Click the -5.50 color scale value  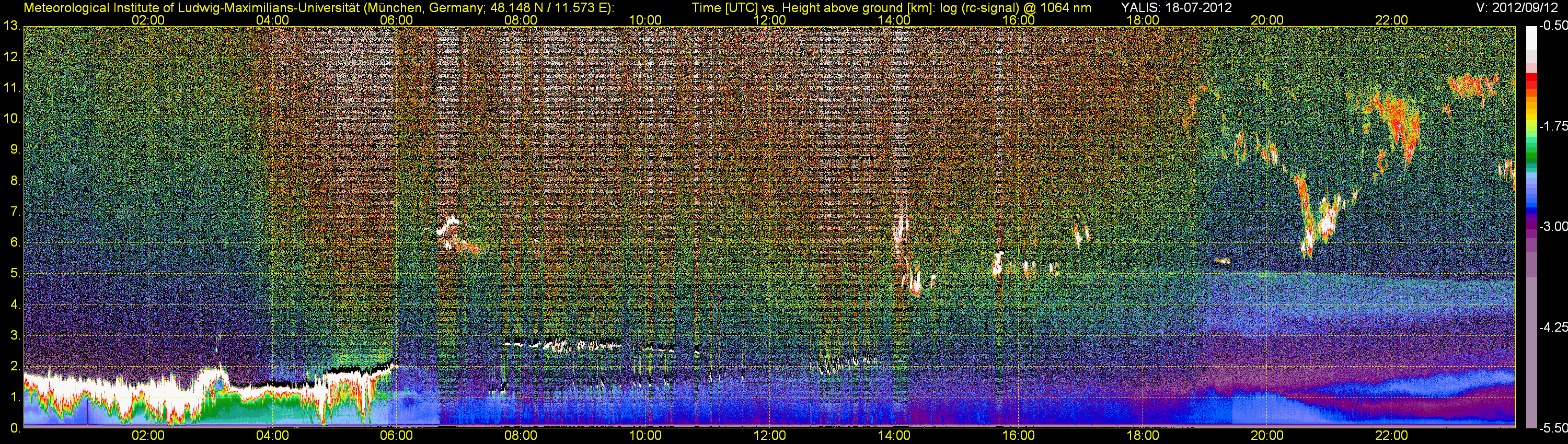(x=1553, y=428)
